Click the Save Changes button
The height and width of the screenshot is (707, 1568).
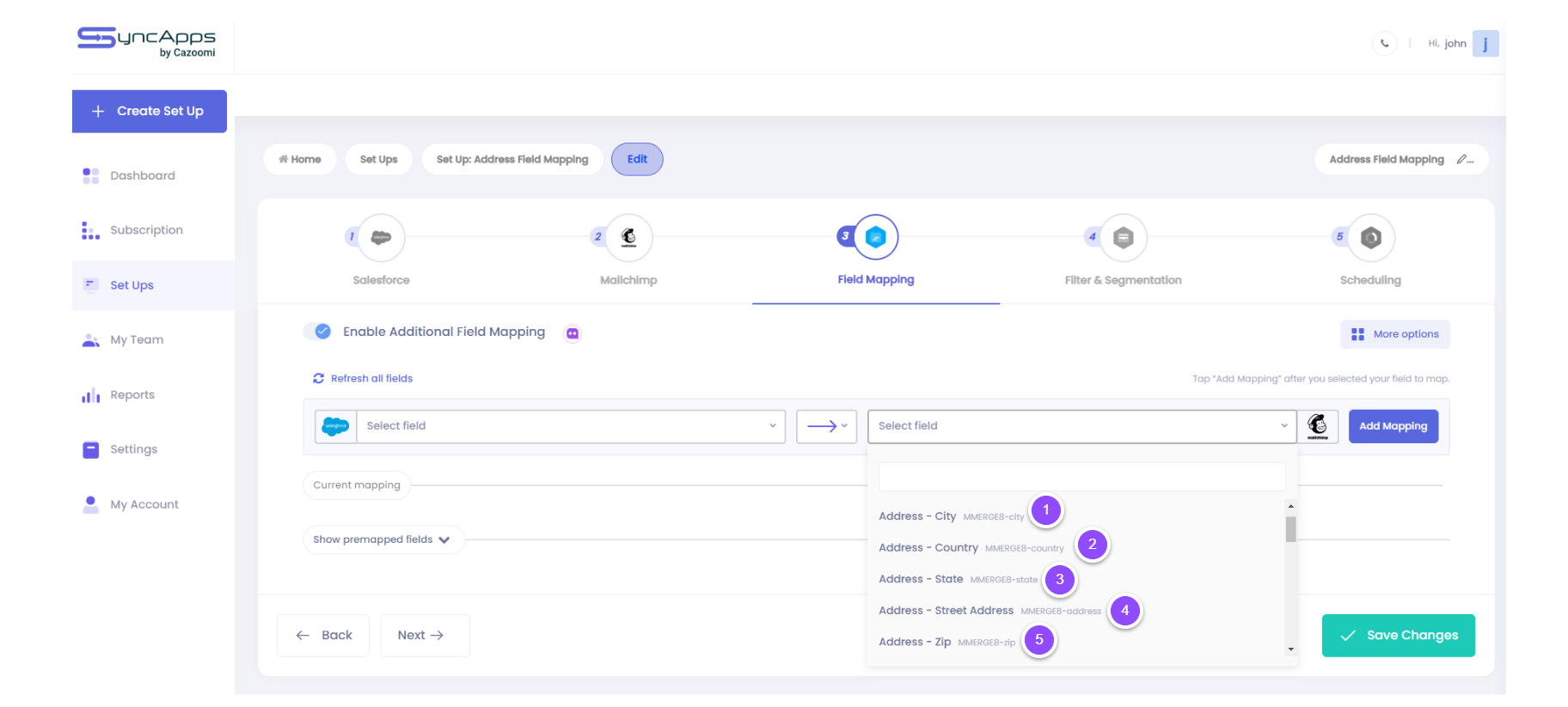click(x=1399, y=636)
